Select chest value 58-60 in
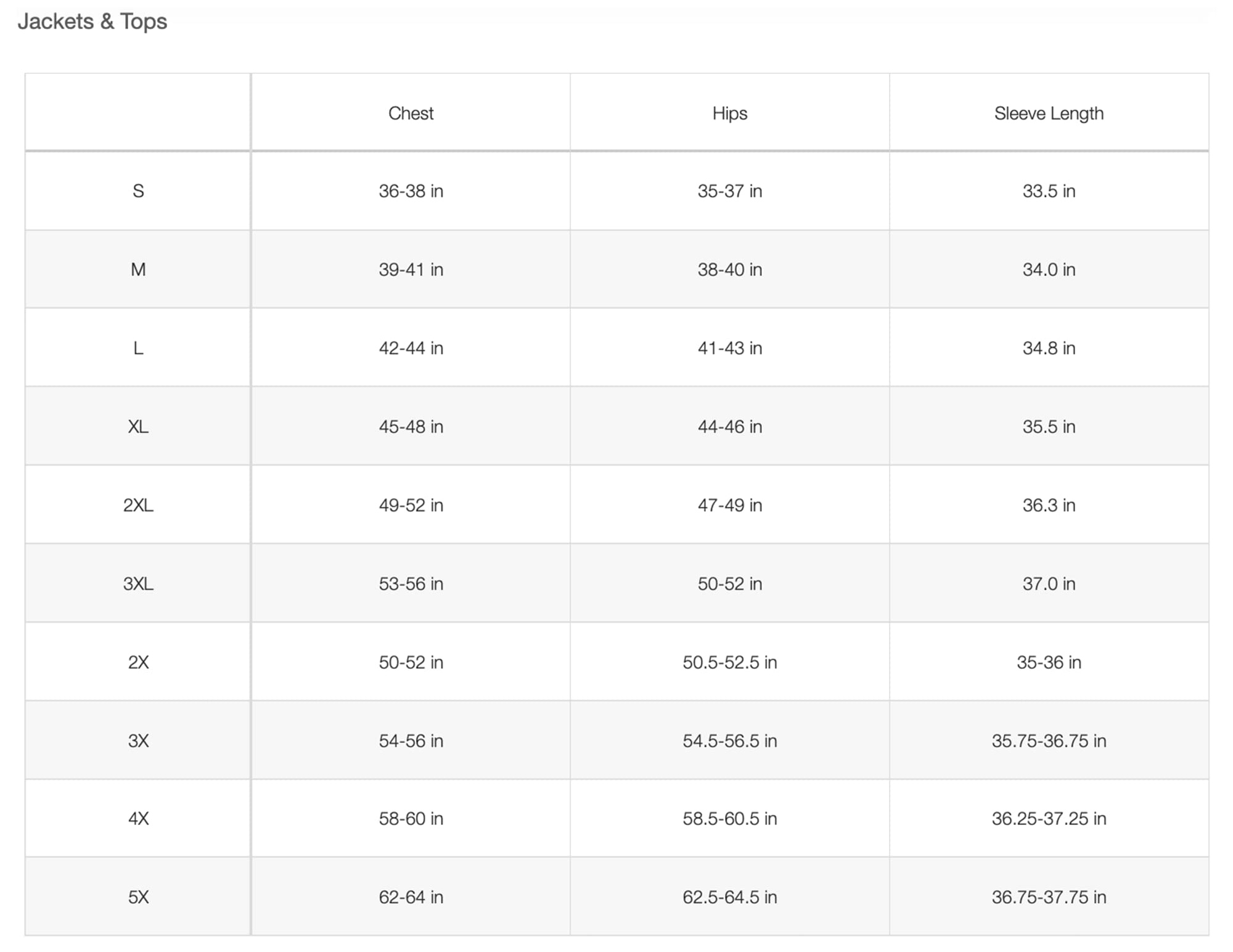 point(411,819)
